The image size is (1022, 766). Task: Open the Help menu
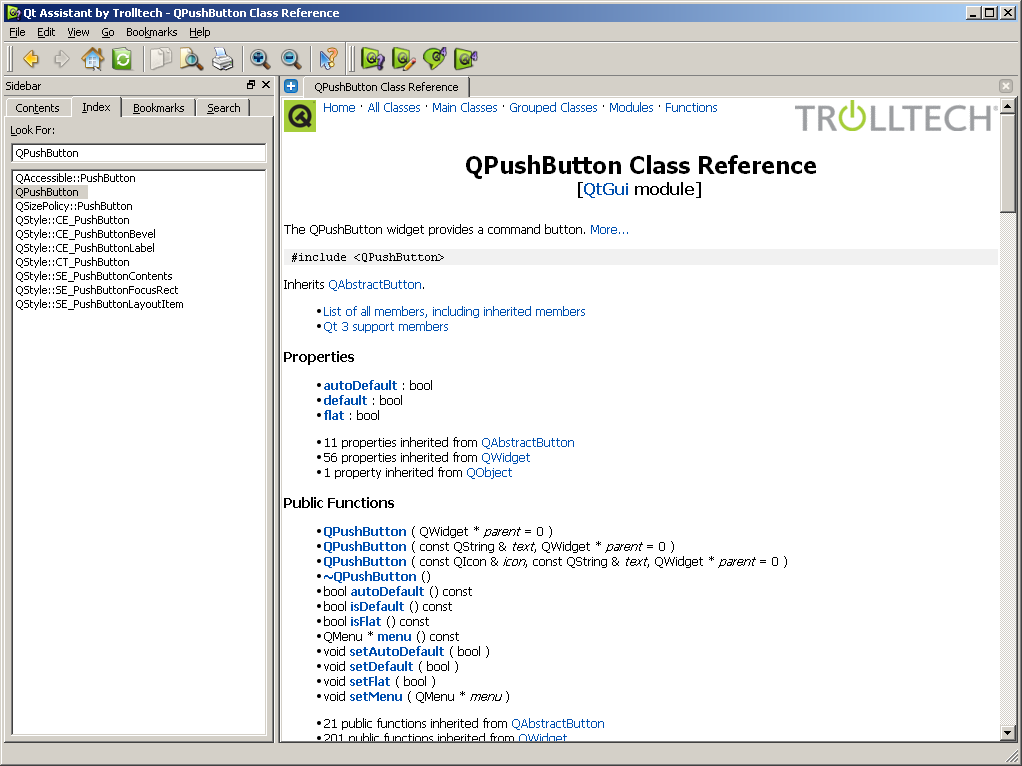(199, 32)
